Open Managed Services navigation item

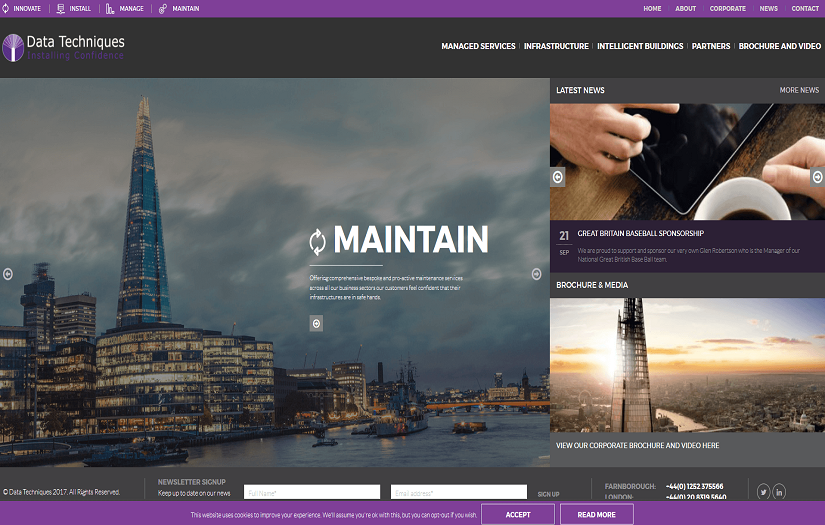tap(478, 46)
